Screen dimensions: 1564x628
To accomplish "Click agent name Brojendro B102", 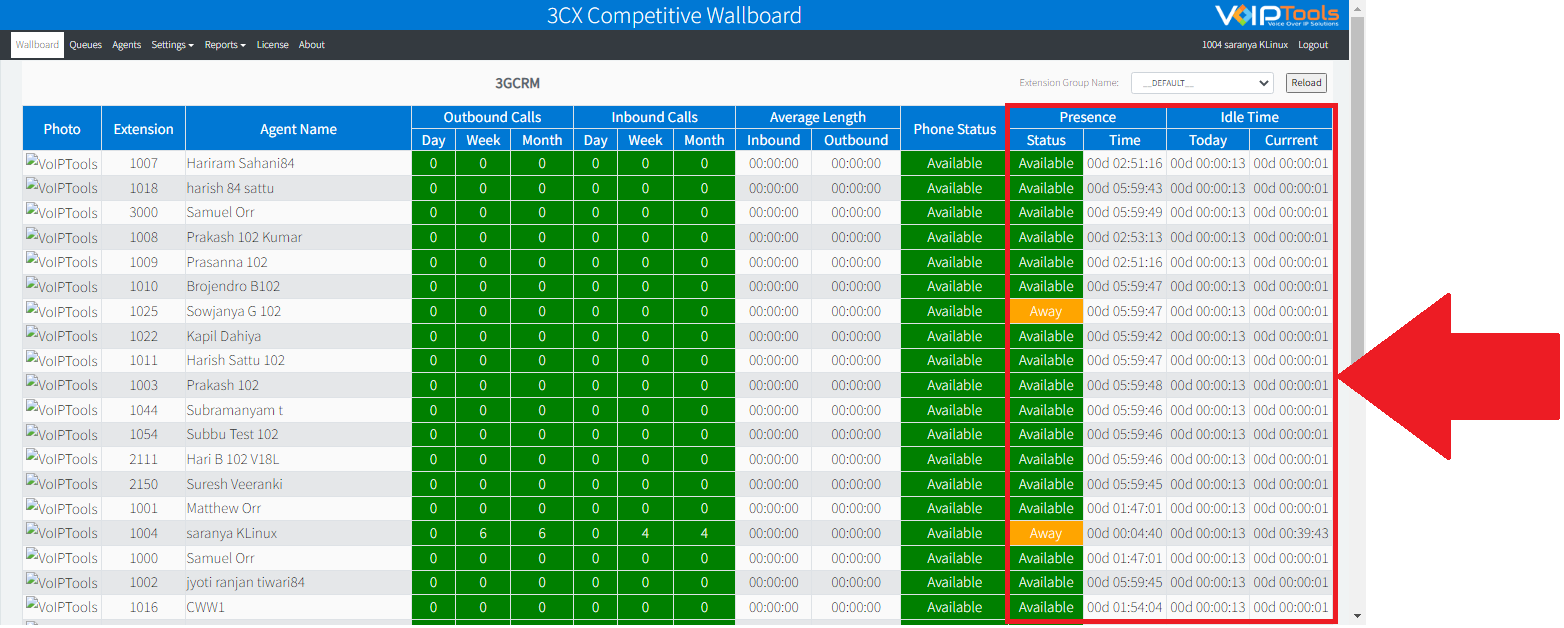I will tap(233, 286).
